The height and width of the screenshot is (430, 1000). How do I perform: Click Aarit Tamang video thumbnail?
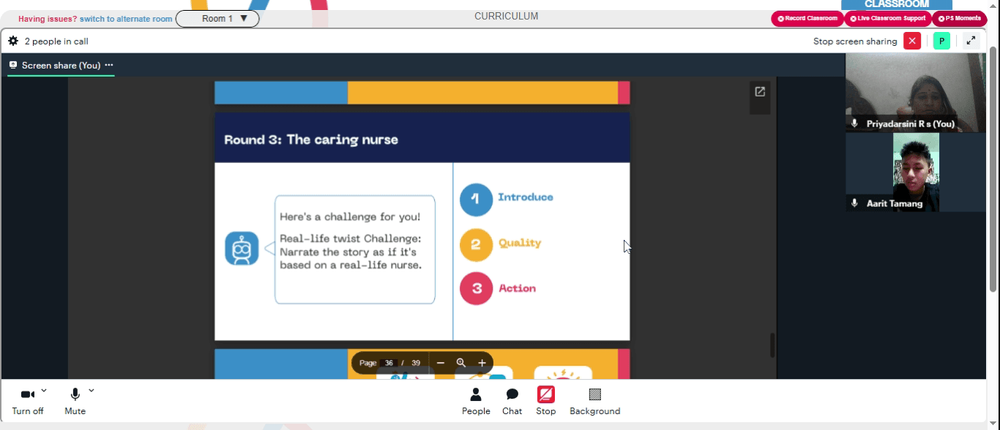[x=915, y=172]
